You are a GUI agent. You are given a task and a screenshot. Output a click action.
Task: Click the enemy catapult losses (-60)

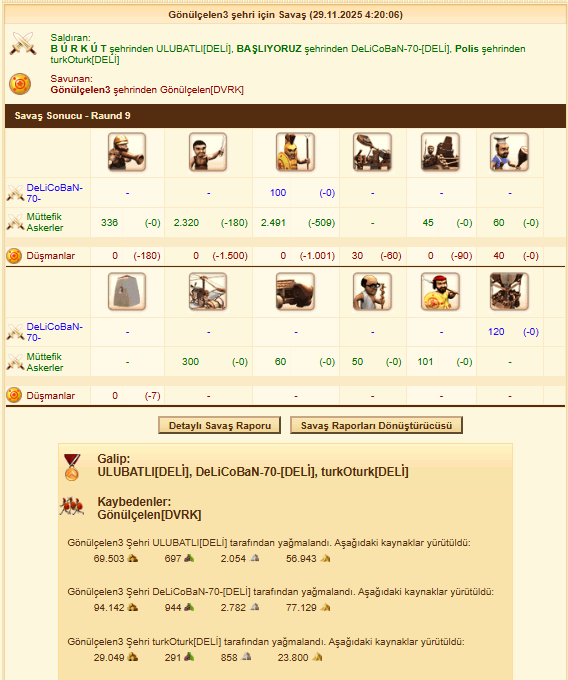click(x=391, y=256)
